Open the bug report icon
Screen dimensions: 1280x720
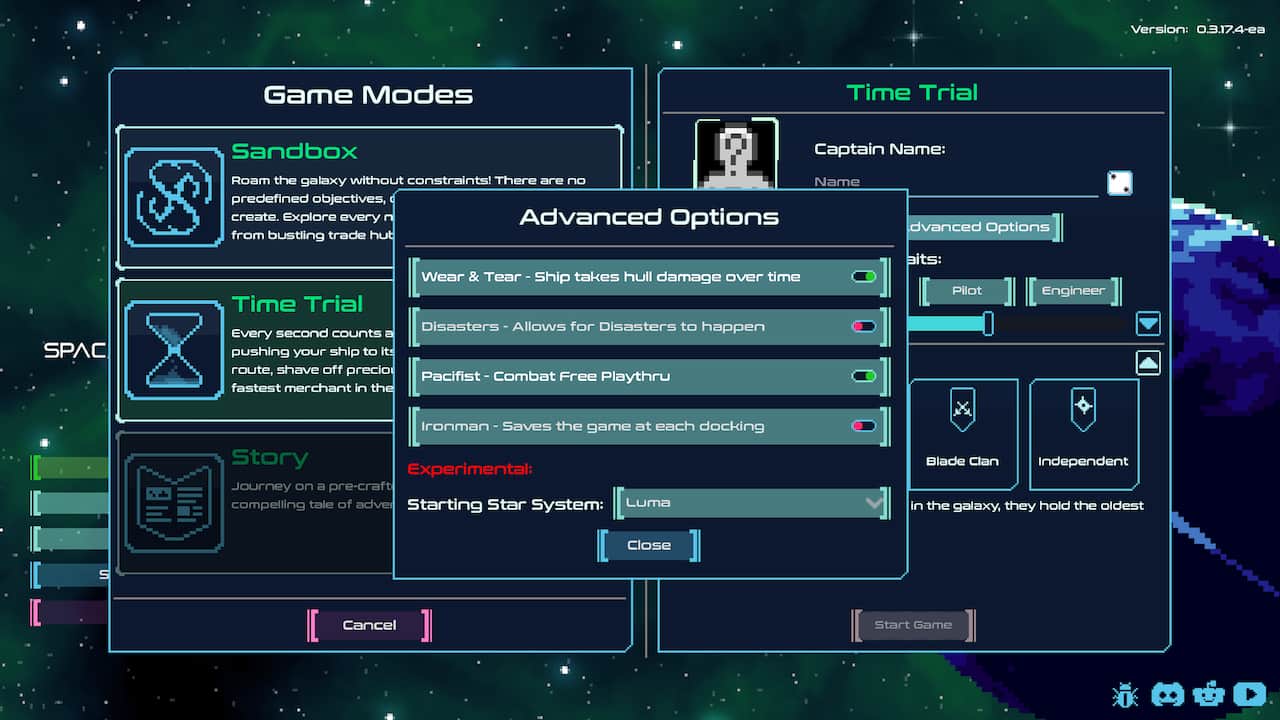tap(1126, 694)
